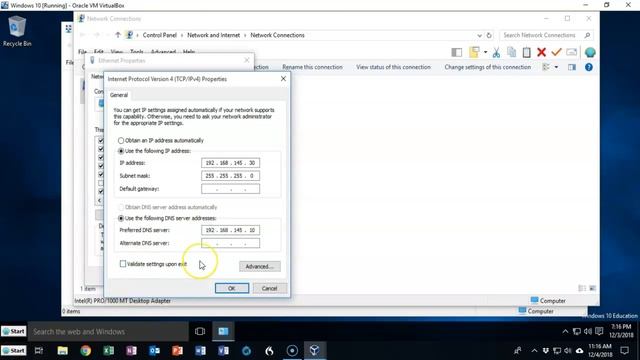
Task: Open the File menu in Network Connections
Action: (82, 52)
